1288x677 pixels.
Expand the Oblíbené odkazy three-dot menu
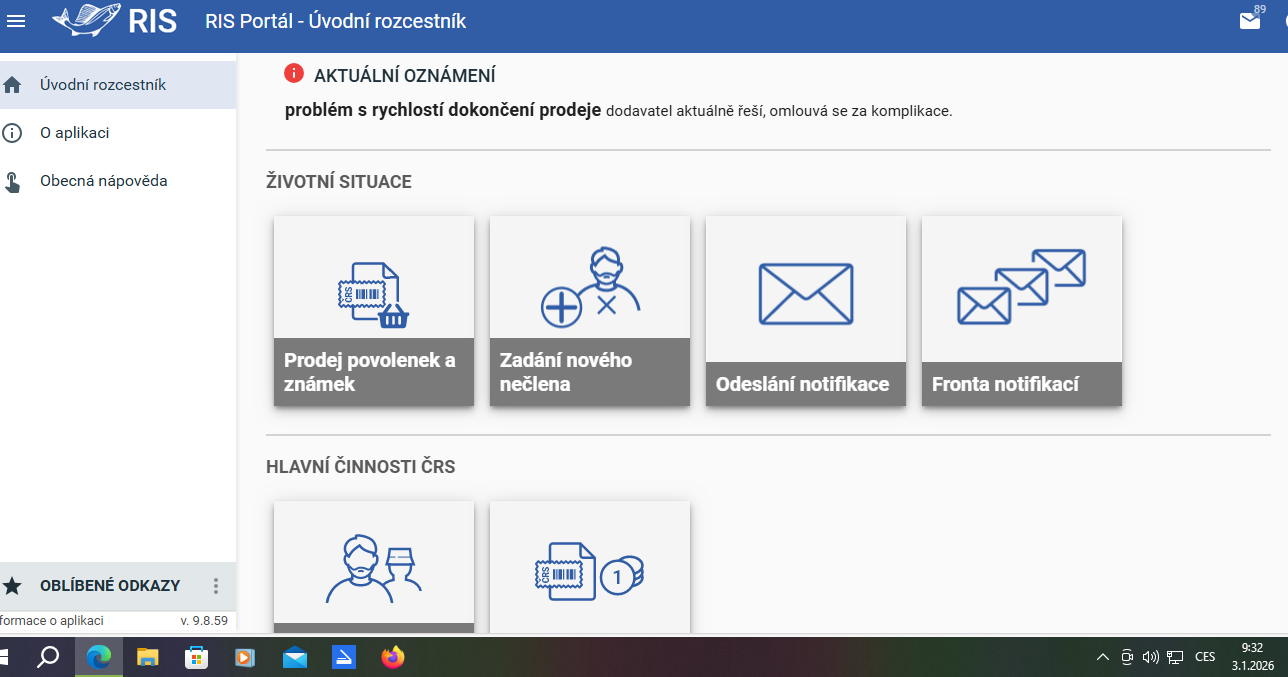[215, 586]
